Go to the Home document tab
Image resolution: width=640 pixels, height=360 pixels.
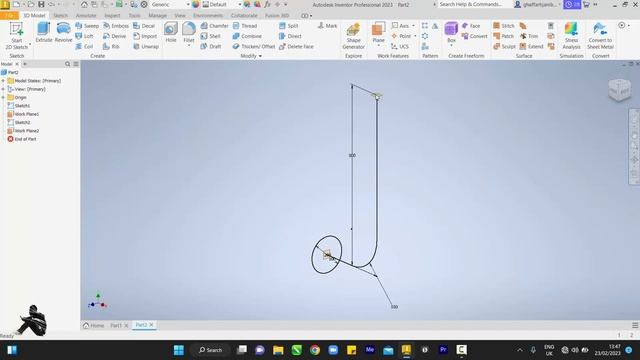click(94, 325)
